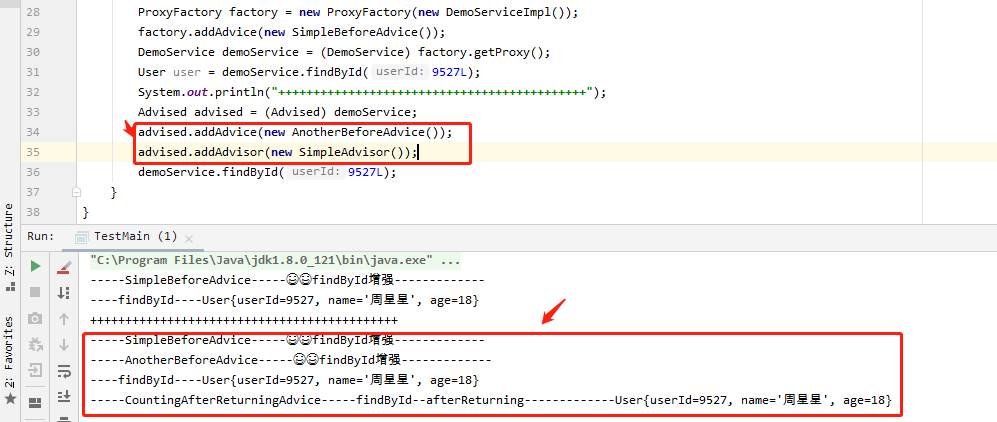This screenshot has height=422, width=997.
Task: Open the Structure tool window tab
Action: pos(9,239)
